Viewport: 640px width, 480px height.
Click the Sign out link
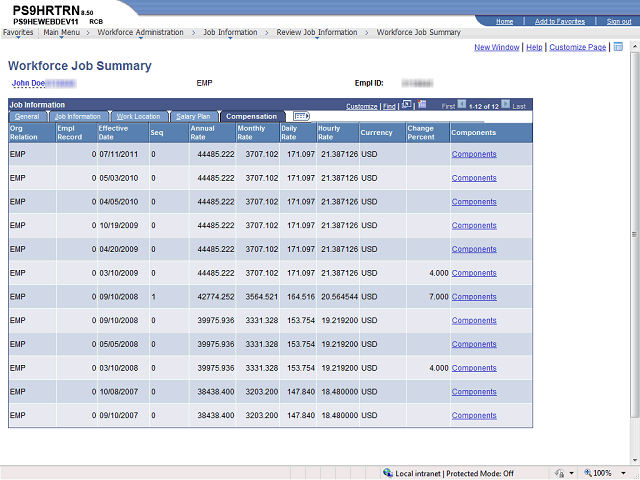619,21
